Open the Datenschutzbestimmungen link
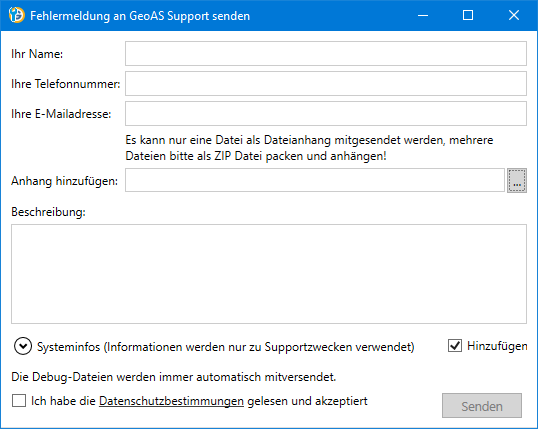The height and width of the screenshot is (429, 538). tap(171, 401)
